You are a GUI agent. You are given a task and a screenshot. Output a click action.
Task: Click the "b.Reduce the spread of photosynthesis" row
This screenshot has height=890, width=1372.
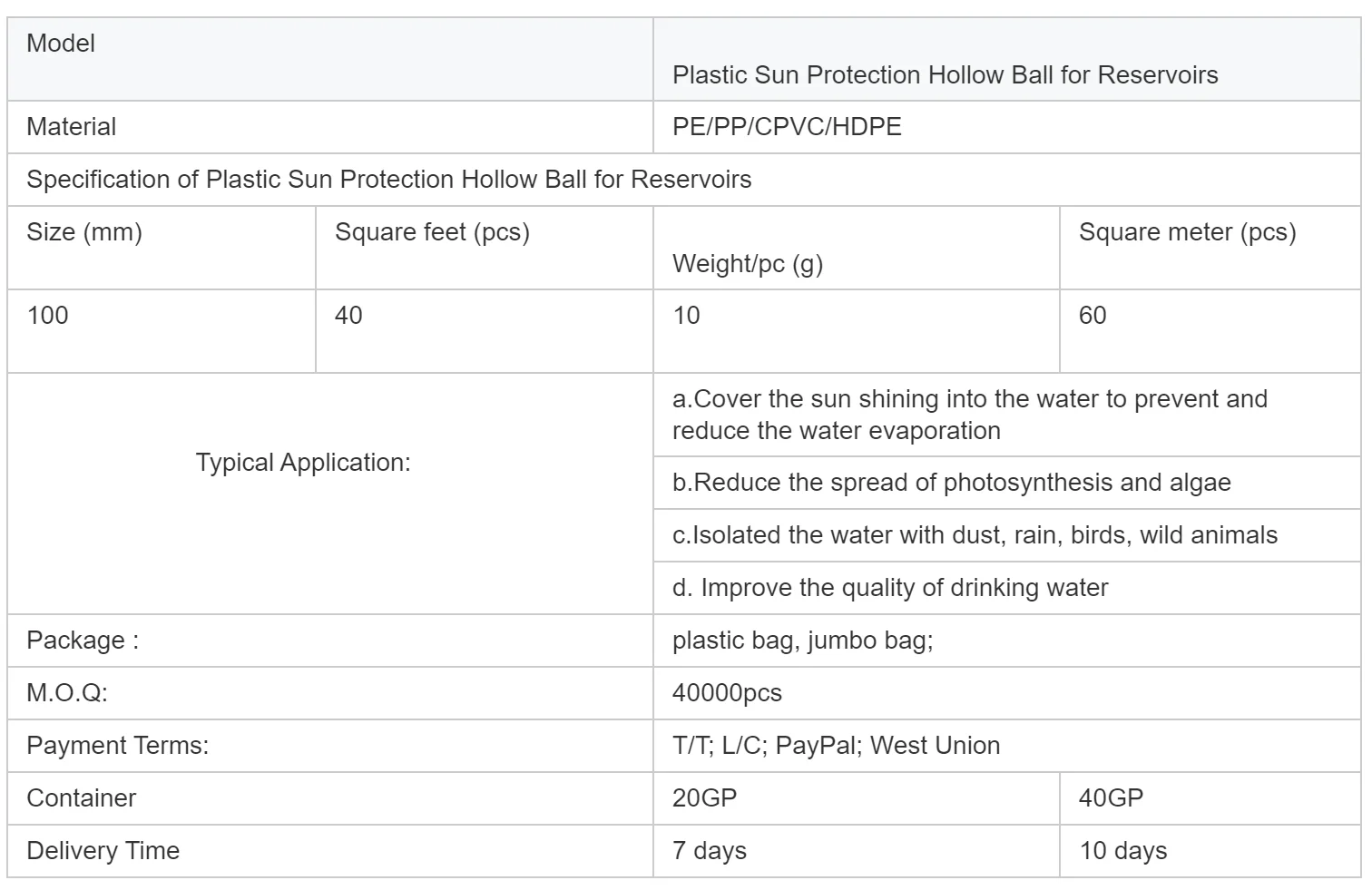[951, 483]
